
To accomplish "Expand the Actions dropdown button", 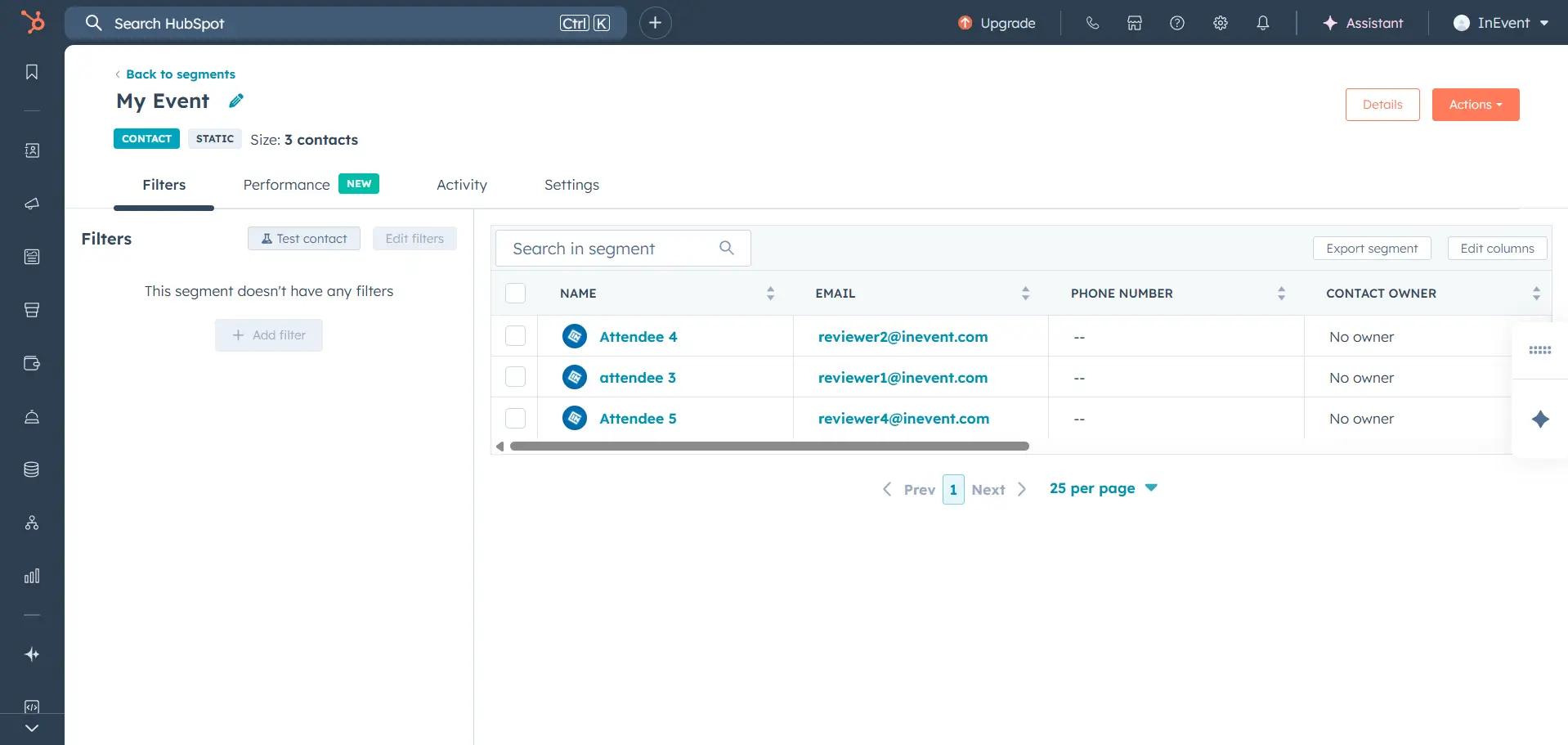I will pyautogui.click(x=1475, y=105).
